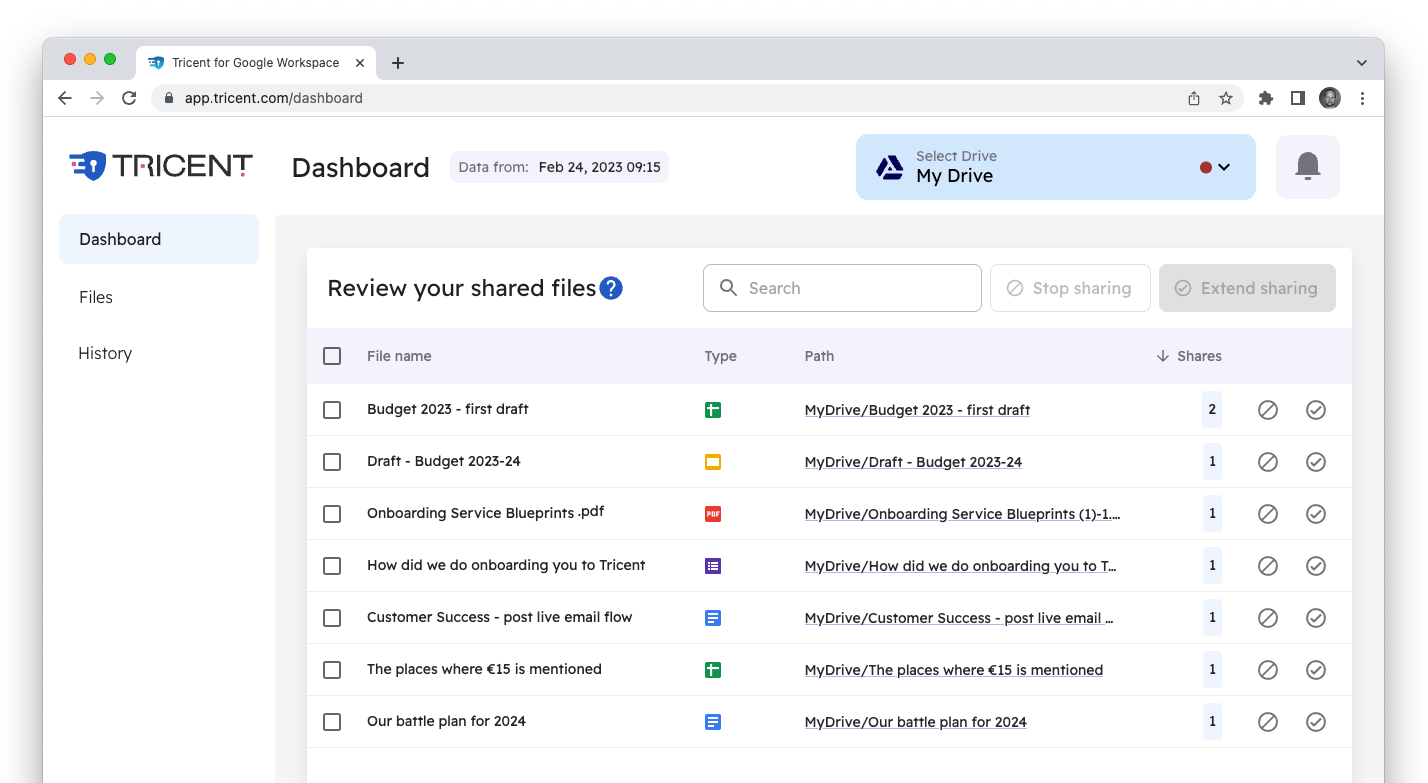Open path link MyDrive/Draft - Budget 2023-24
Screen dimensions: 1428x783
tap(913, 462)
